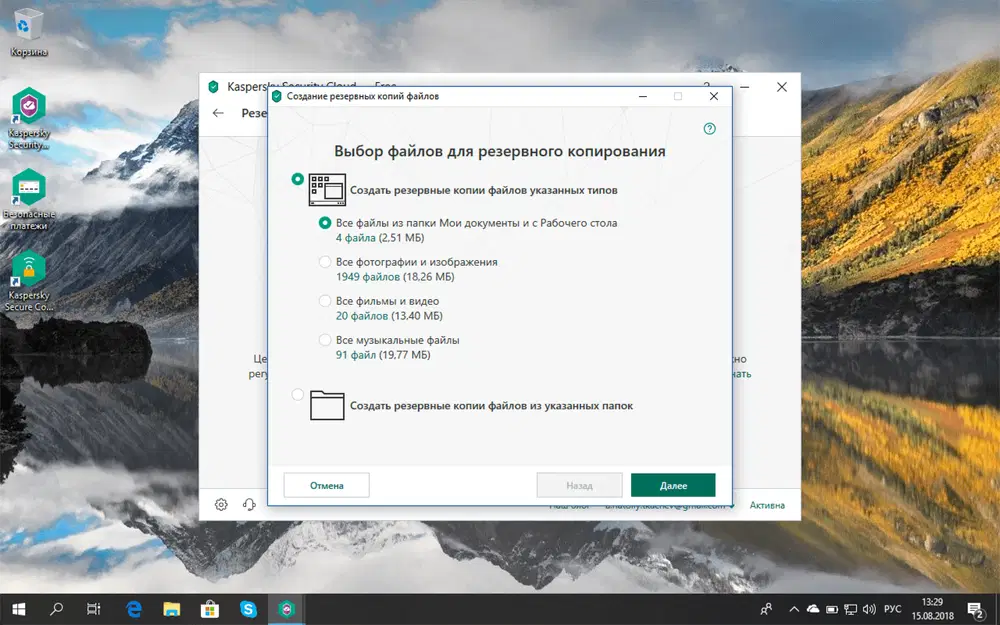Open help via the question mark icon
The height and width of the screenshot is (625, 1000).
click(709, 129)
